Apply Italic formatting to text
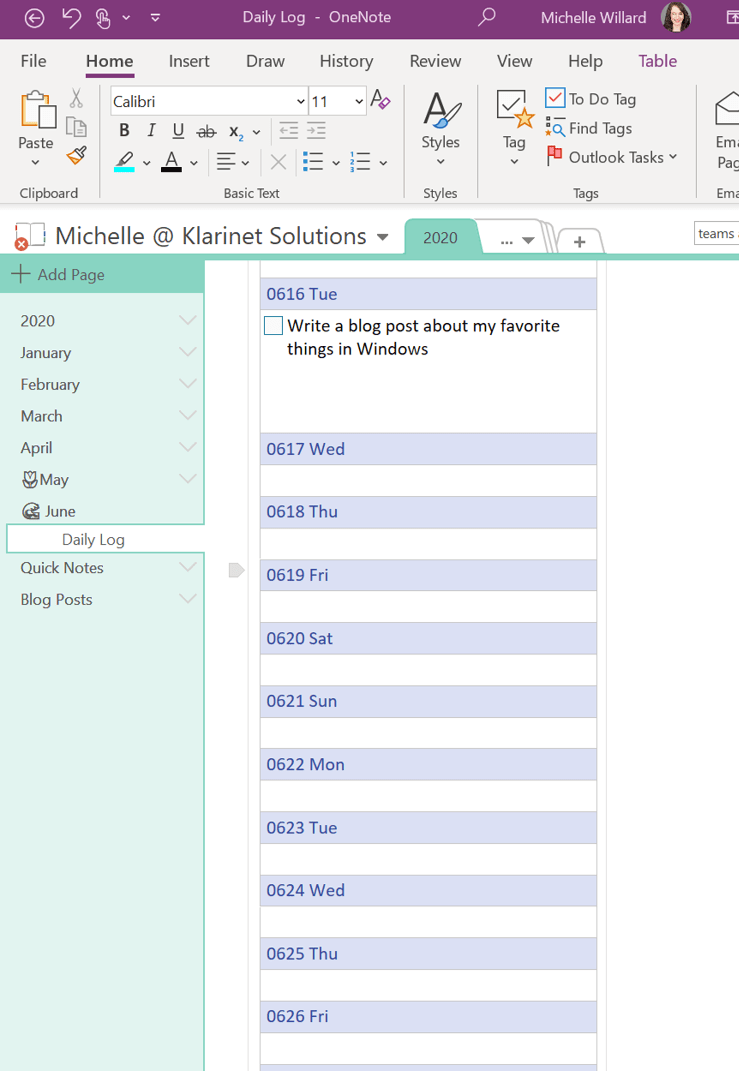This screenshot has width=739, height=1071. pos(151,131)
